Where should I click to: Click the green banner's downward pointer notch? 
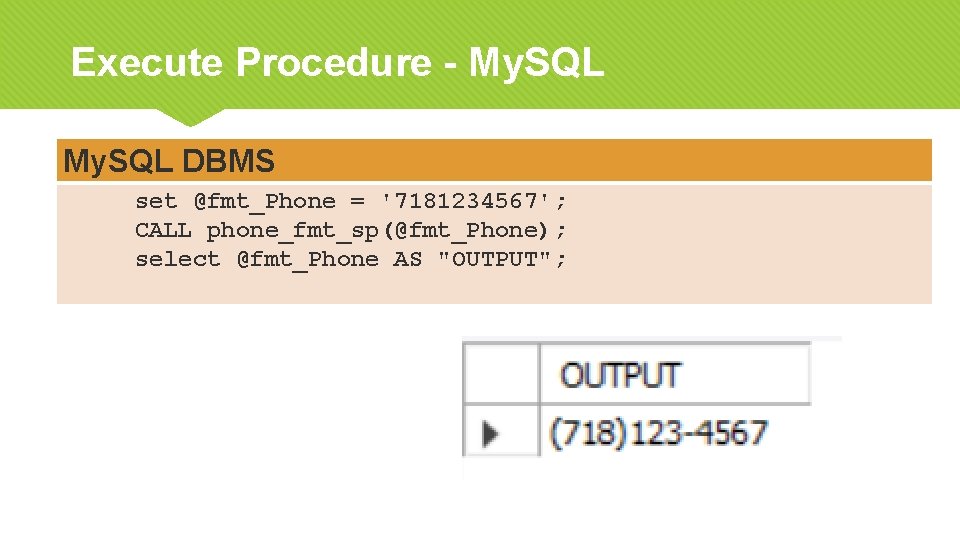click(188, 117)
